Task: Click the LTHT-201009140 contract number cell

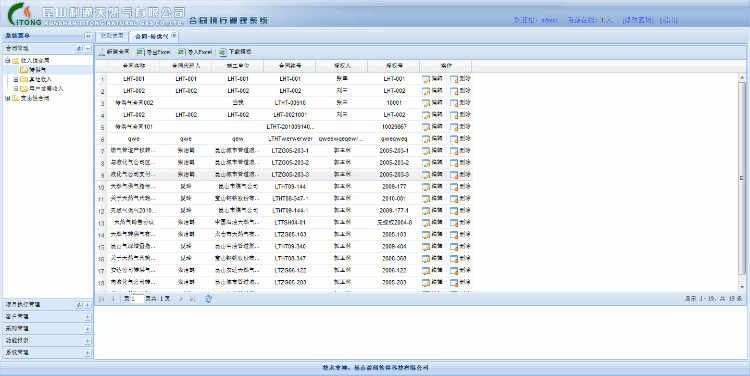Action: pos(290,127)
